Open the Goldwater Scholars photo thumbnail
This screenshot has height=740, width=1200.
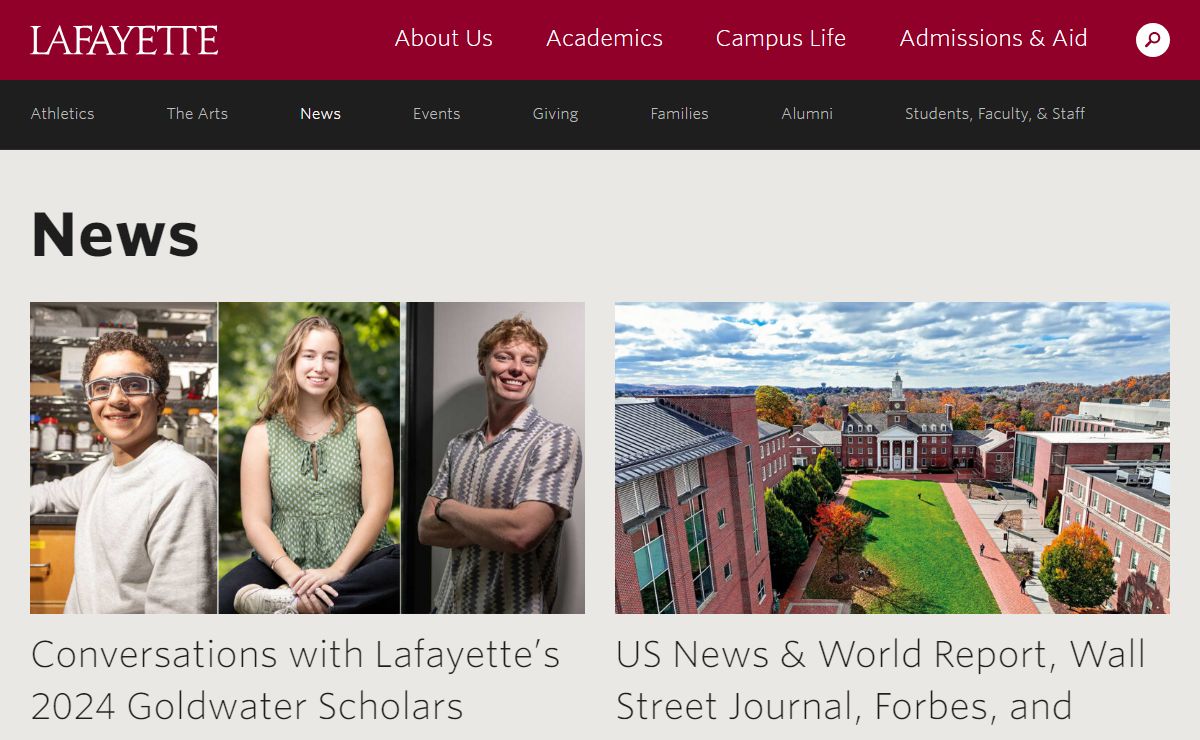click(307, 458)
